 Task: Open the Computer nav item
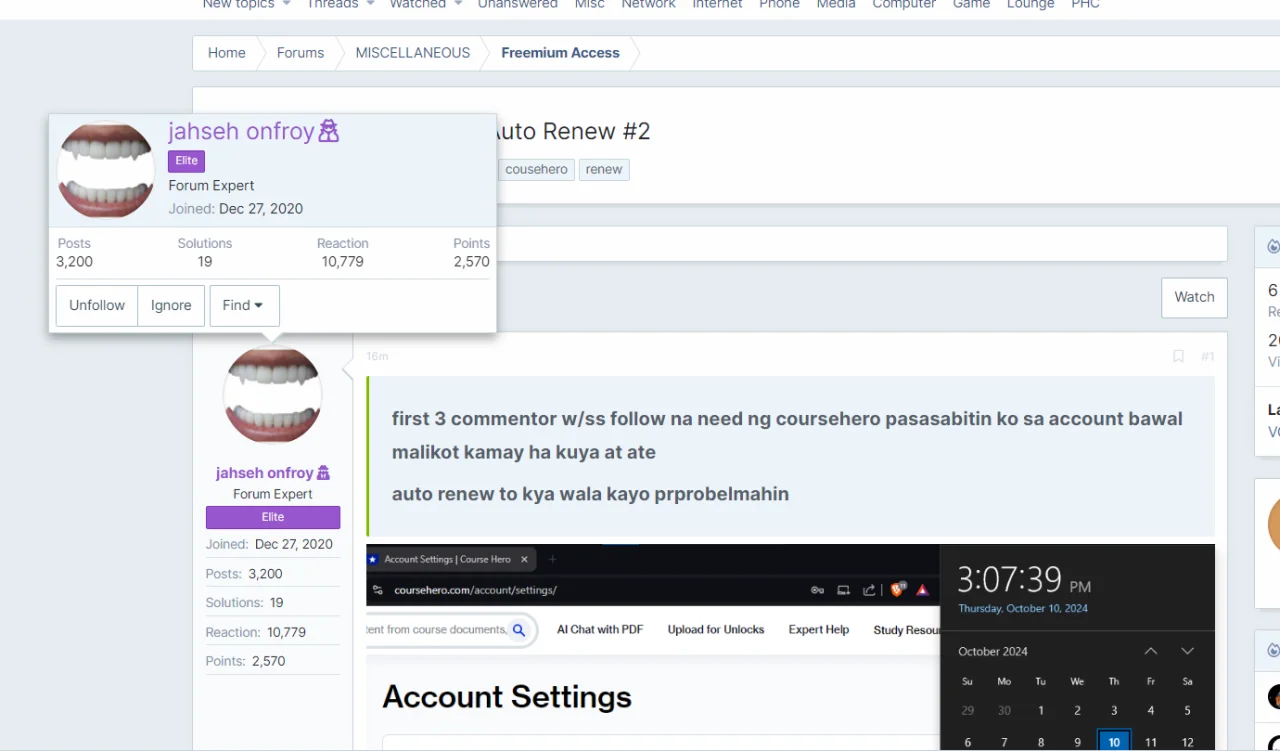904,4
